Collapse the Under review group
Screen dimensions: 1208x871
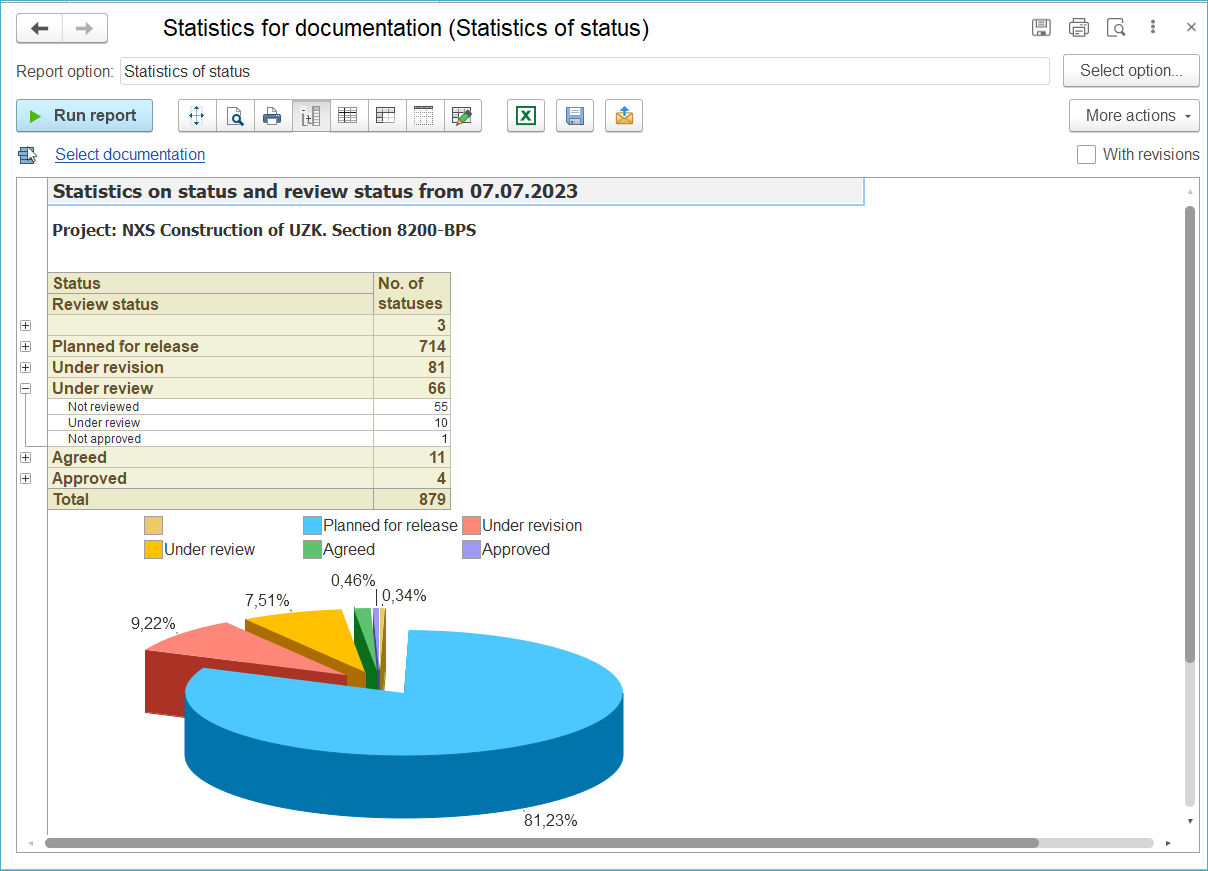click(x=26, y=388)
